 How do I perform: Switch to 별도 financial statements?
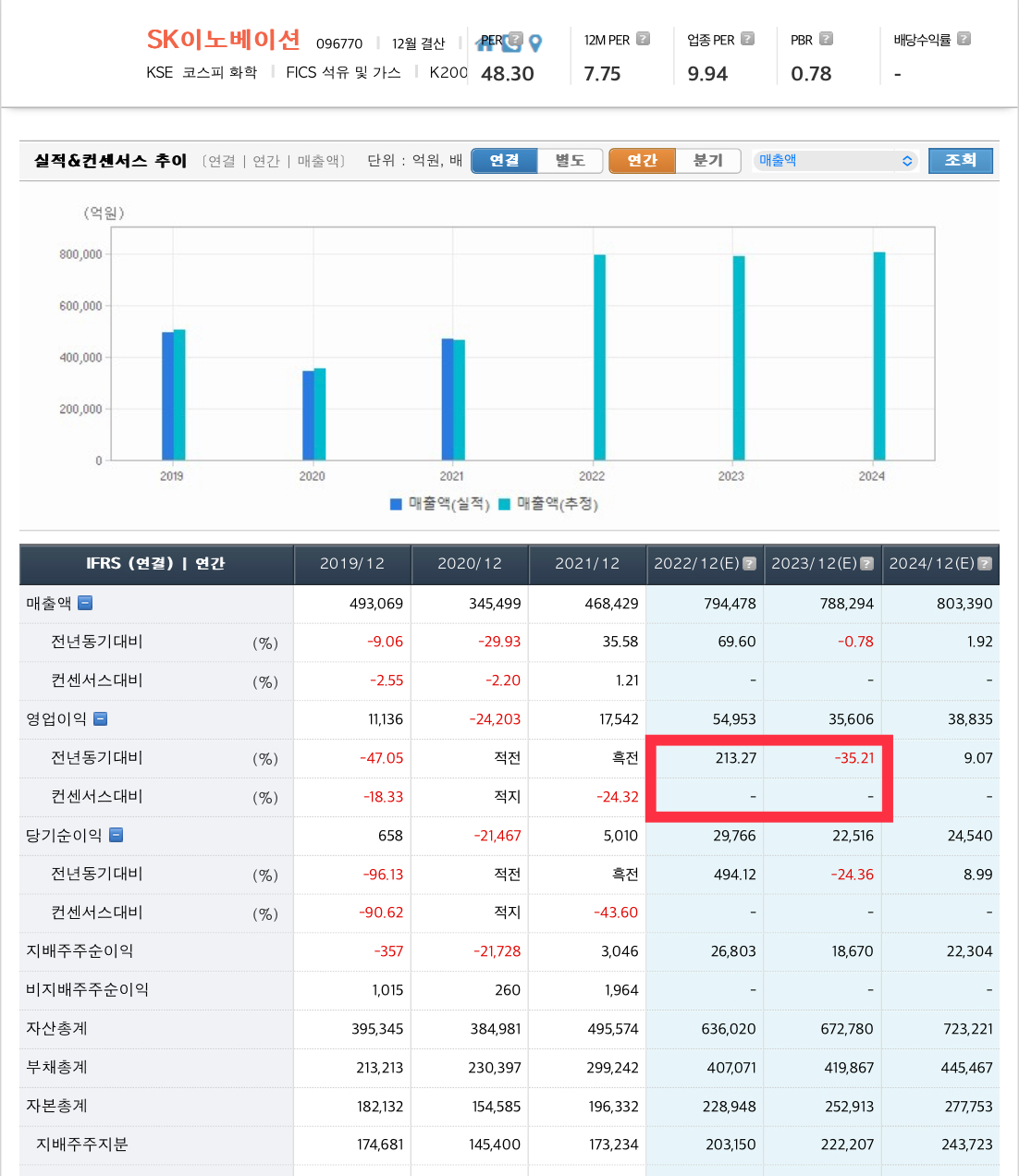click(570, 161)
